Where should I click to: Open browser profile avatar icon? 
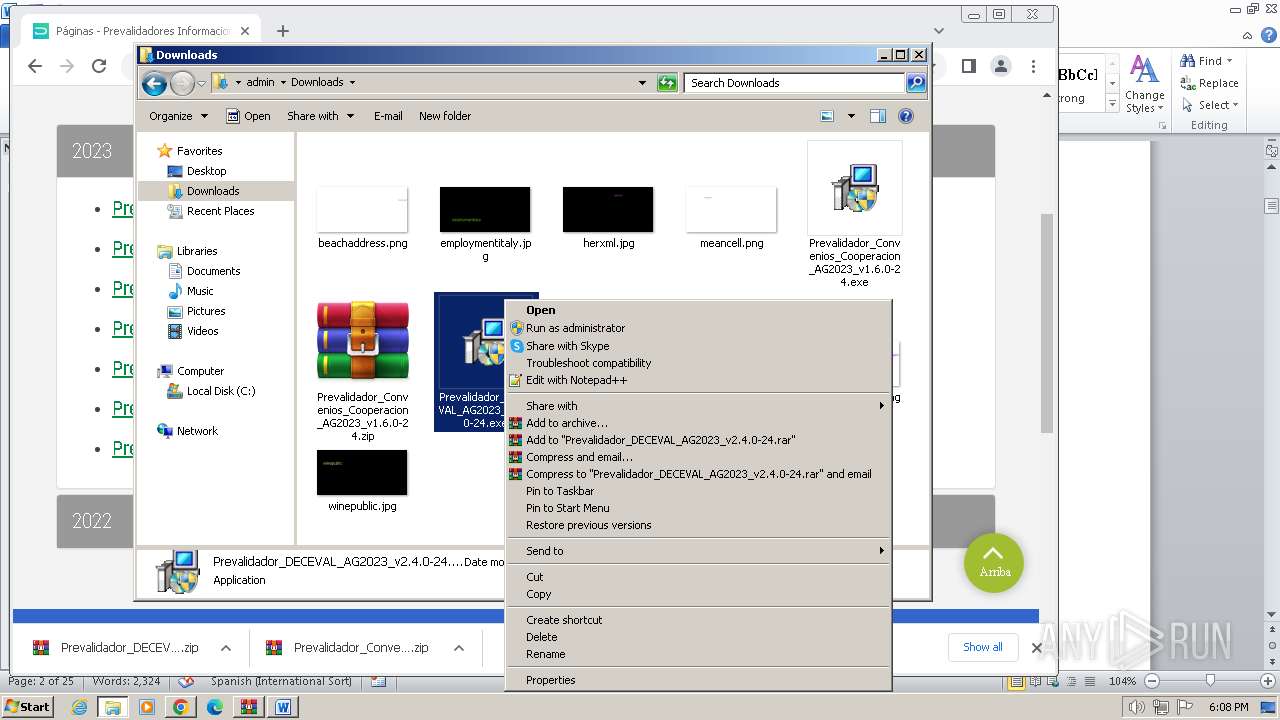[x=1000, y=66]
